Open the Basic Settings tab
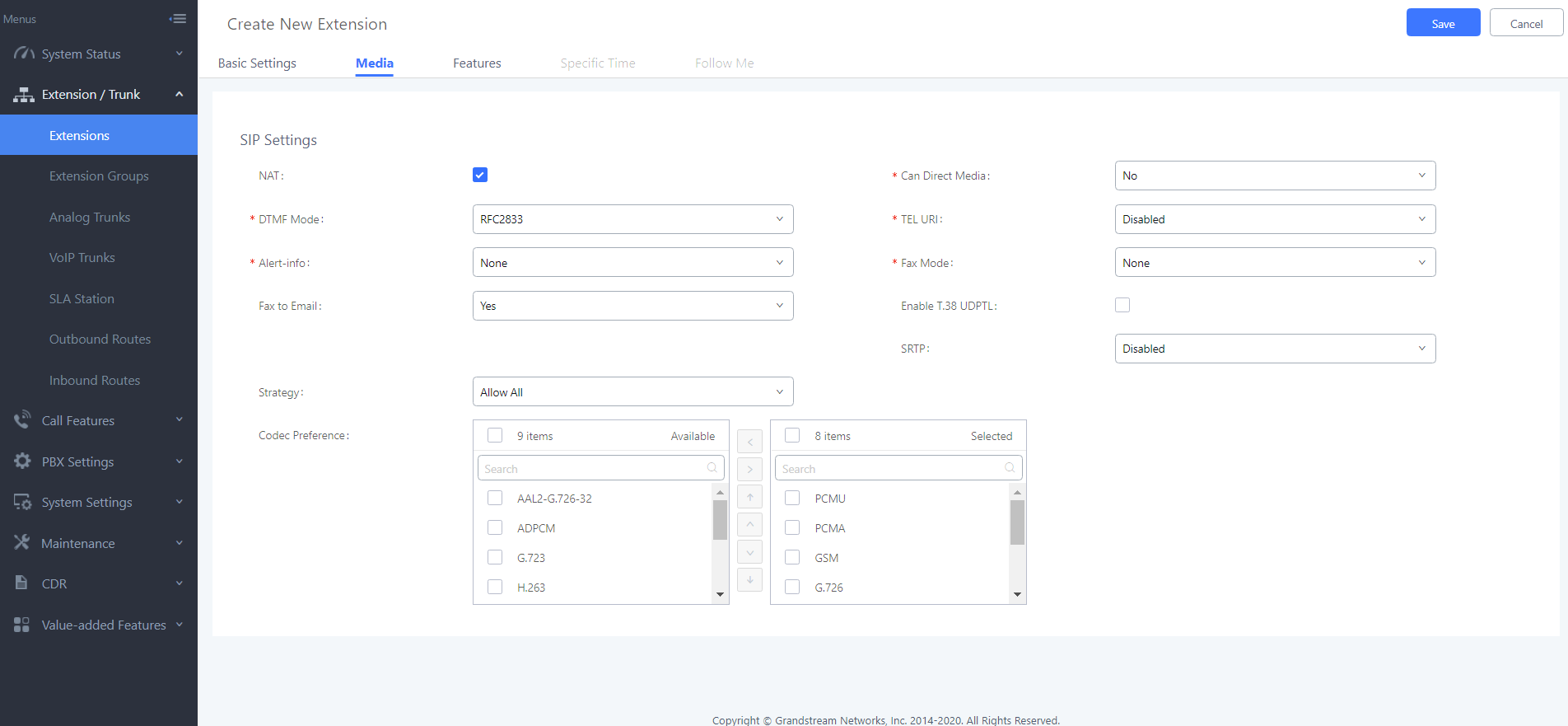 (x=257, y=63)
